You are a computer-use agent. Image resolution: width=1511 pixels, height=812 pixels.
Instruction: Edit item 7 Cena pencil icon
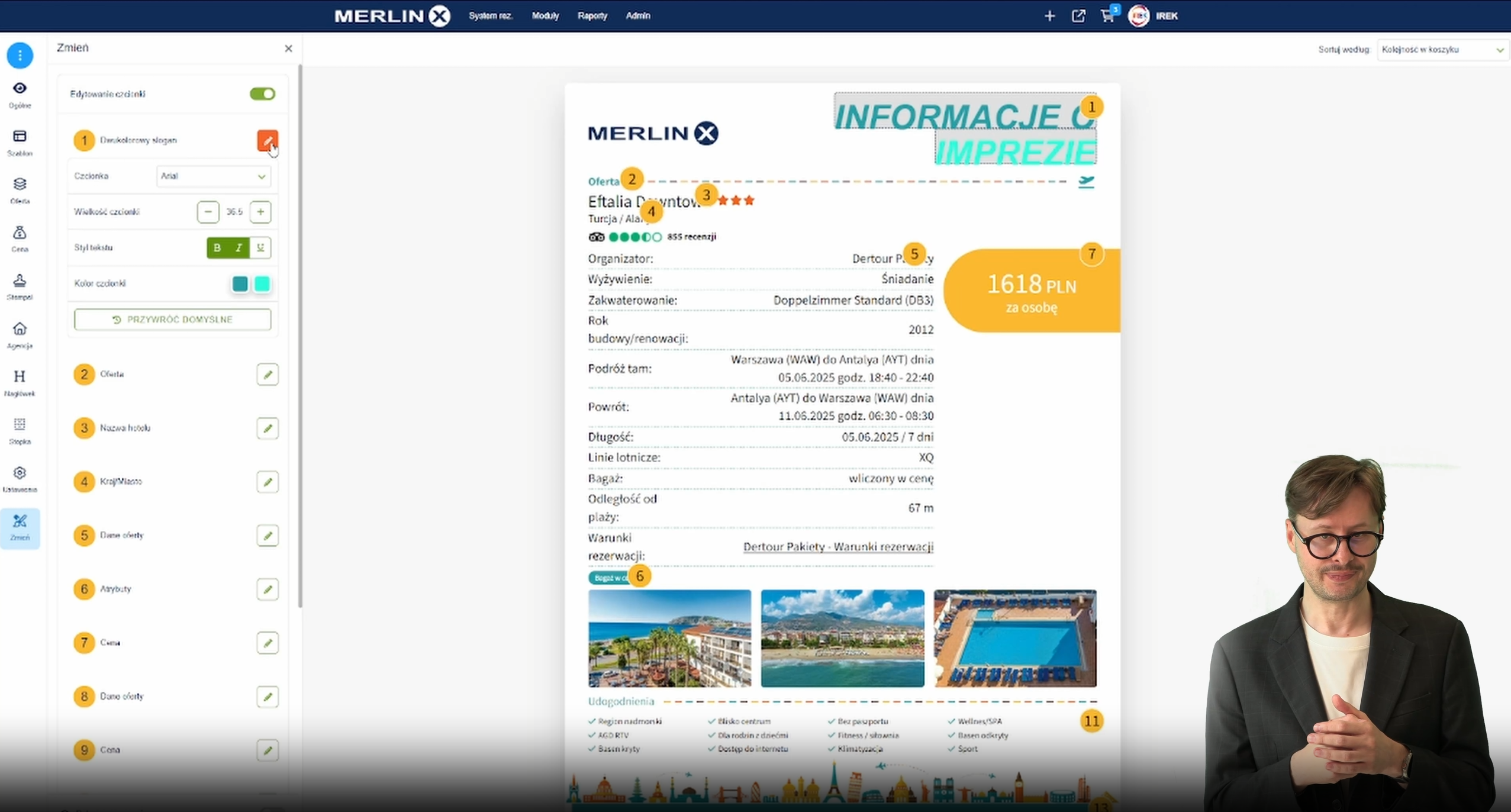[268, 643]
